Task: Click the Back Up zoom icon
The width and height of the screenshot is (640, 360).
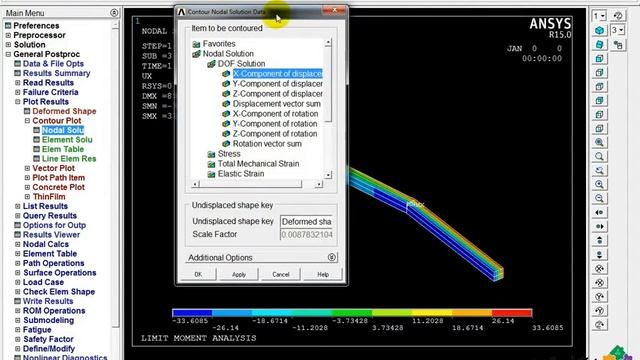Action: [599, 170]
